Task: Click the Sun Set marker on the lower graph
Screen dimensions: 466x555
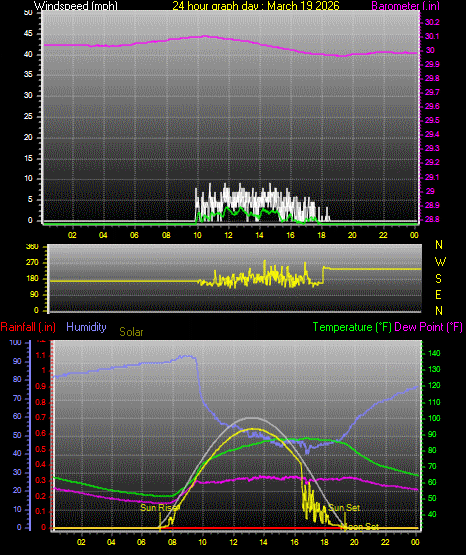Action: click(x=344, y=508)
